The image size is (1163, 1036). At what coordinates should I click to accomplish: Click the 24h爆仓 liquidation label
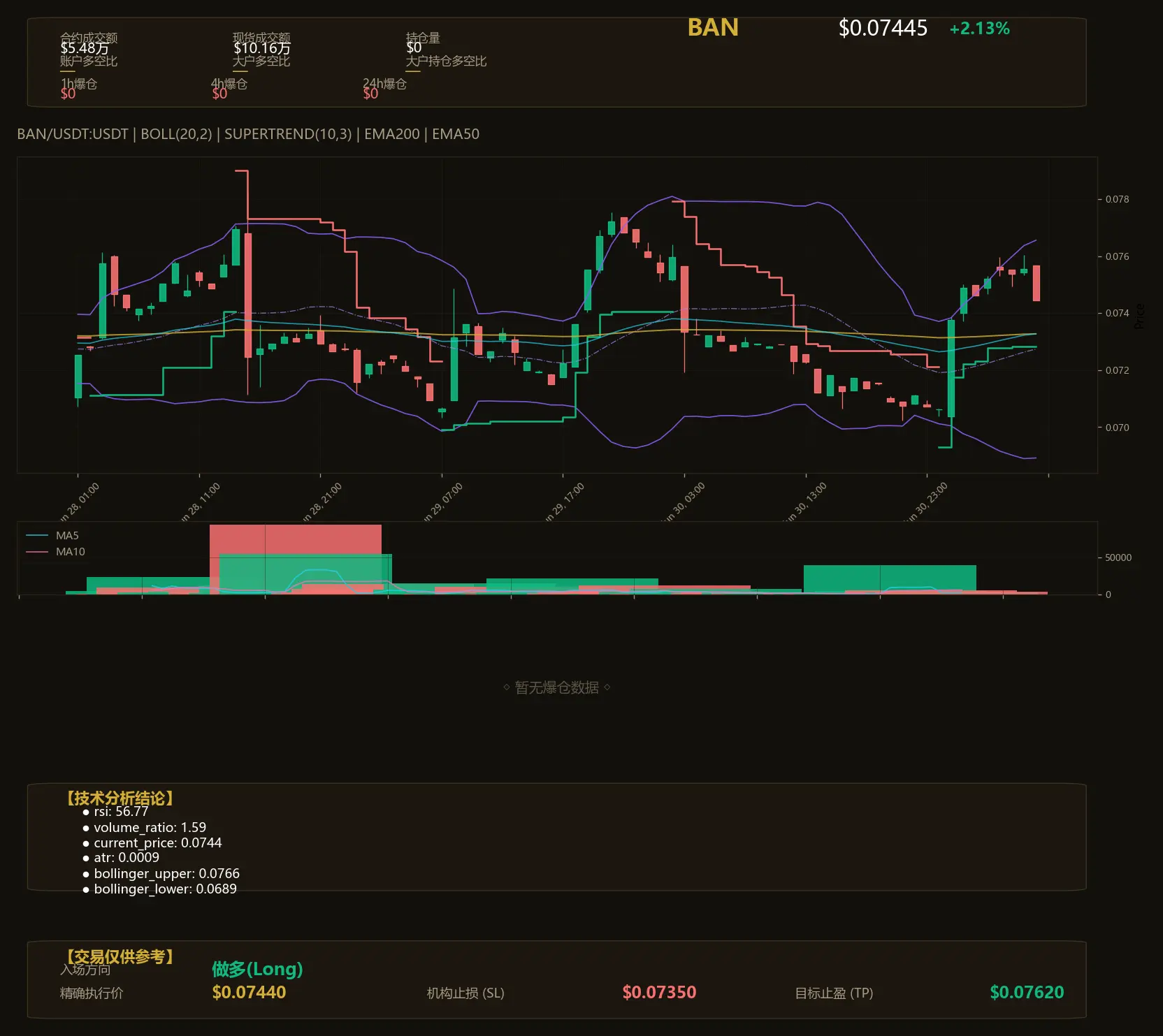click(x=384, y=84)
